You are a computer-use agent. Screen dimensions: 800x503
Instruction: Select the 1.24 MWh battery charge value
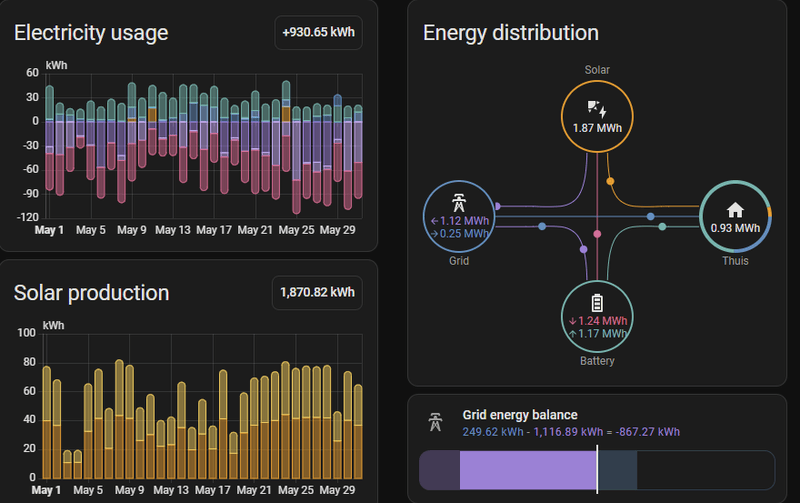pos(603,321)
